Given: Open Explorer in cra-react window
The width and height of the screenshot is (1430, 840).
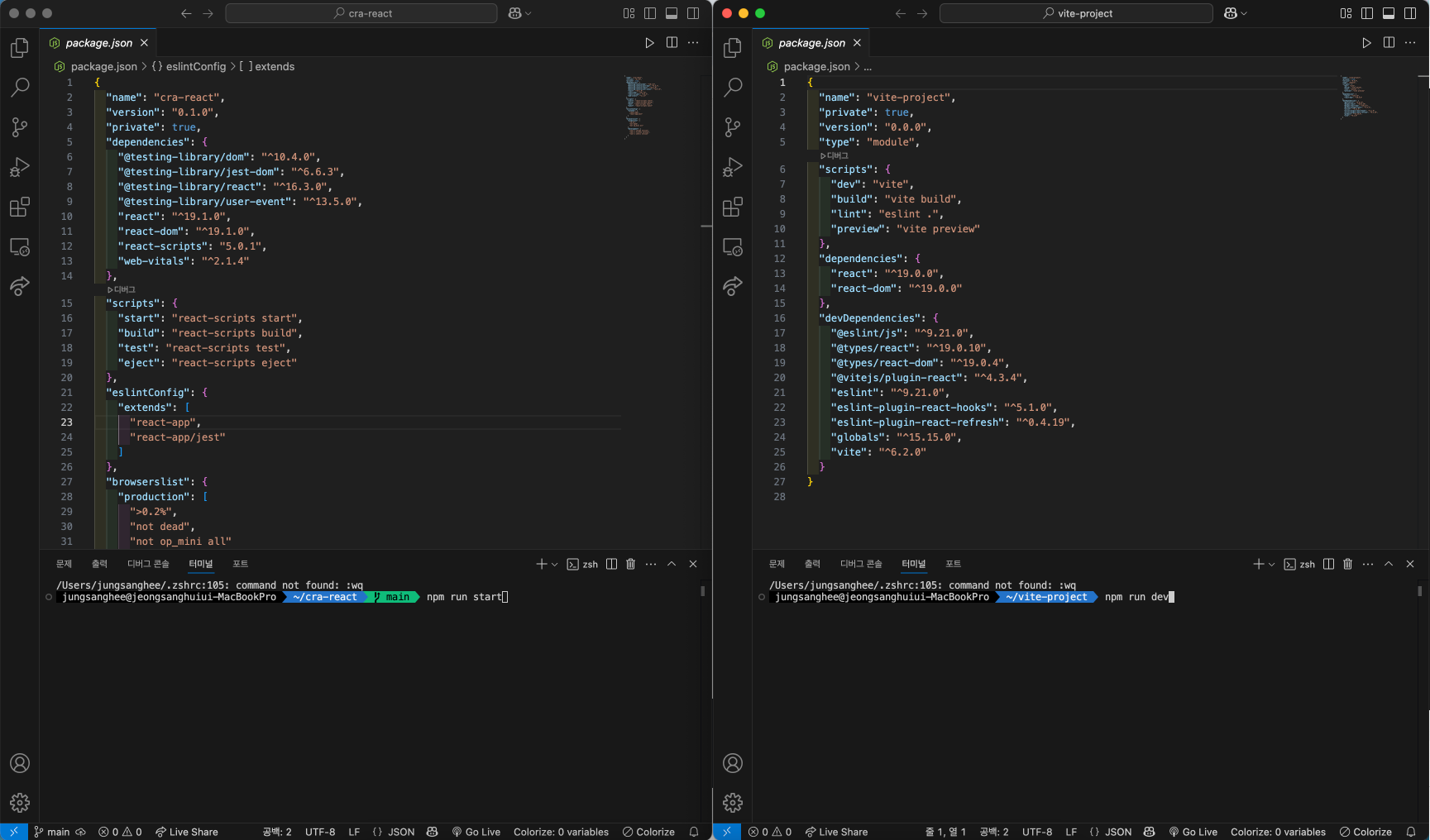Looking at the screenshot, I should point(20,48).
